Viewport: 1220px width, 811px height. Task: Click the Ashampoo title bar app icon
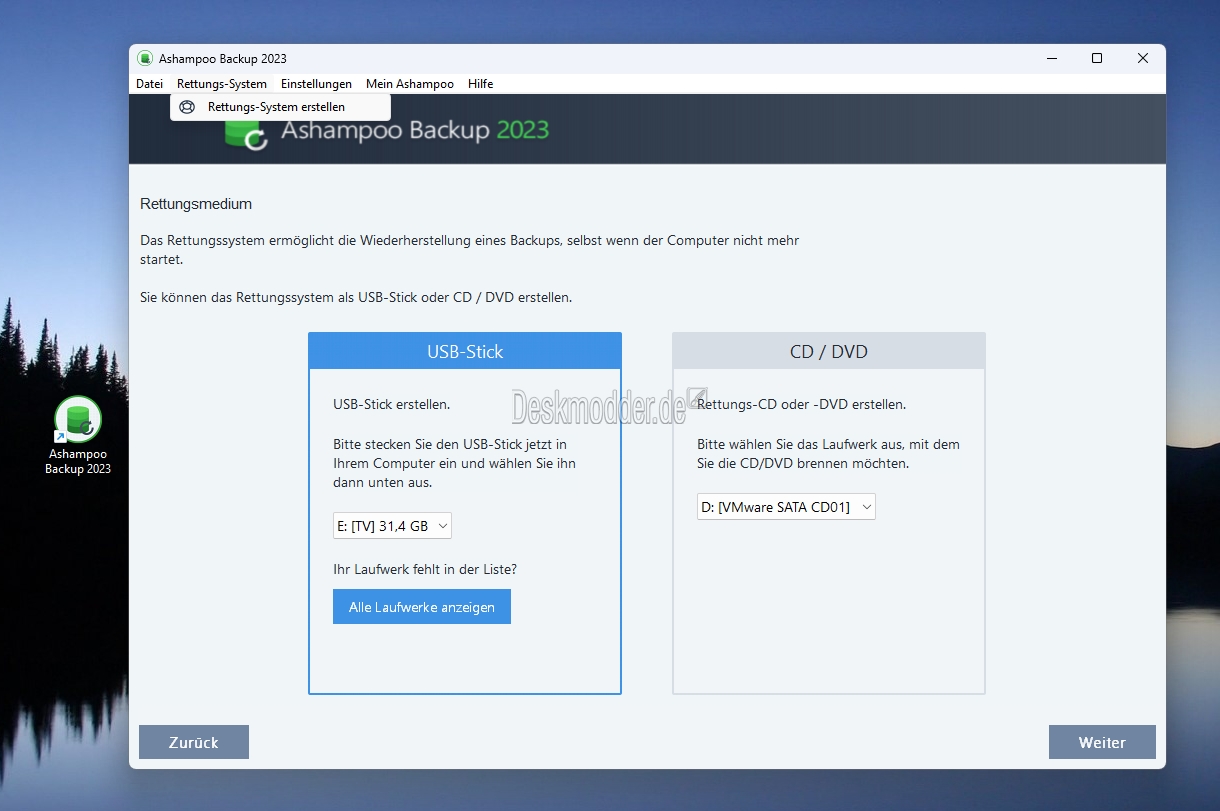pyautogui.click(x=145, y=59)
